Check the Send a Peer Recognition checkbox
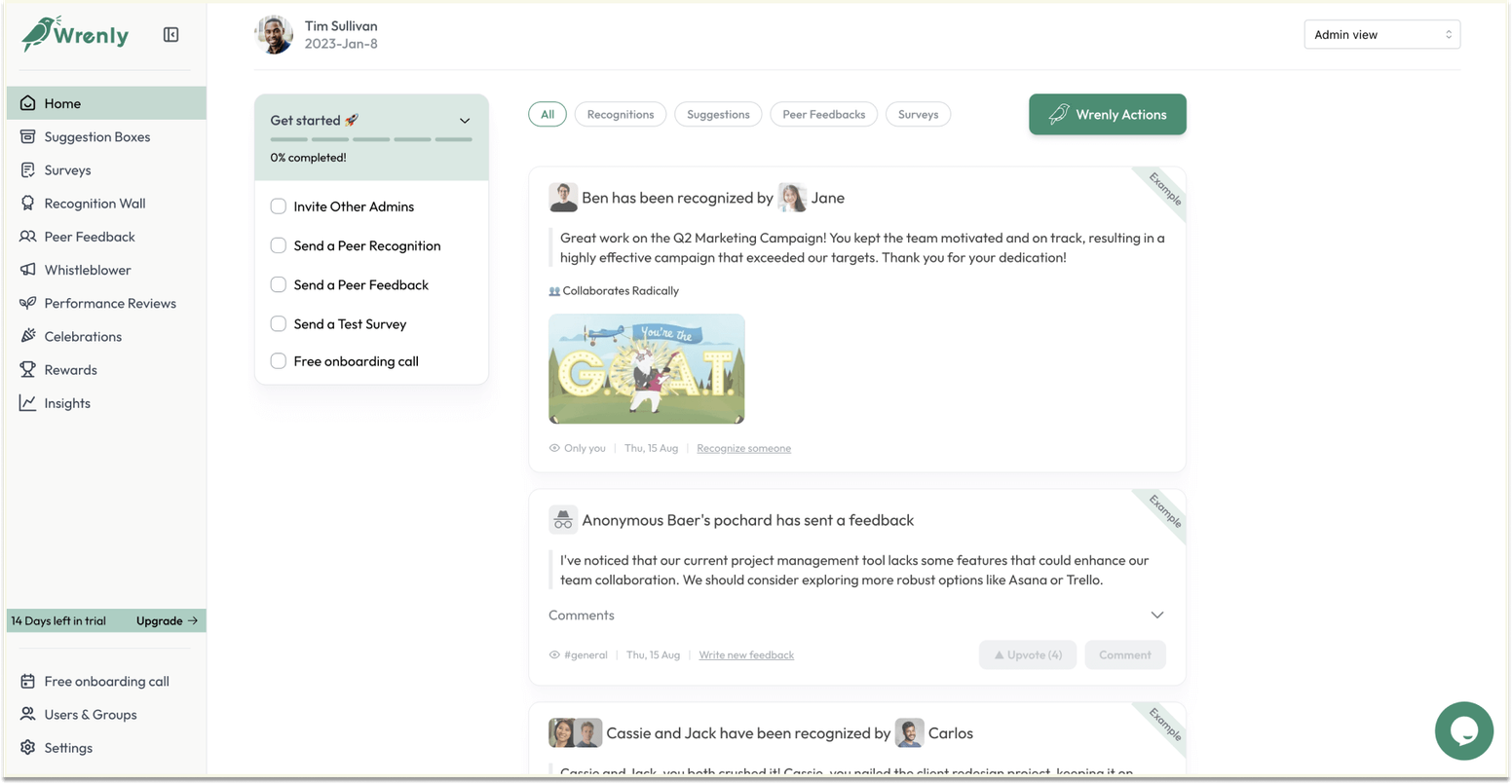The width and height of the screenshot is (1512, 784). pos(279,245)
